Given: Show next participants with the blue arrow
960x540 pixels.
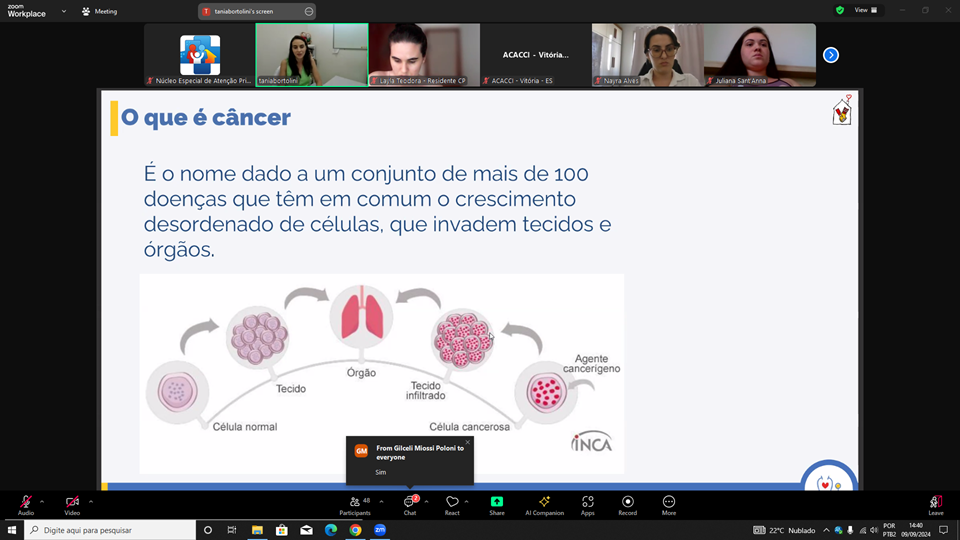Looking at the screenshot, I should pos(830,55).
